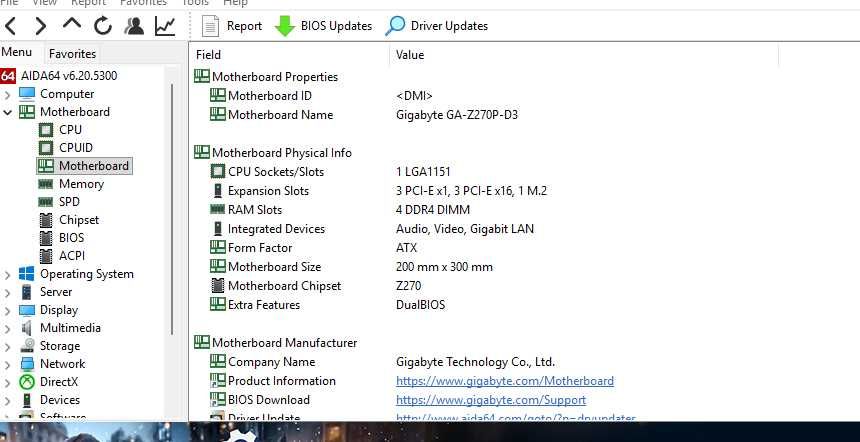Viewport: 860px width, 442px height.
Task: Collapse the Motherboard tree node
Action: click(x=7, y=112)
